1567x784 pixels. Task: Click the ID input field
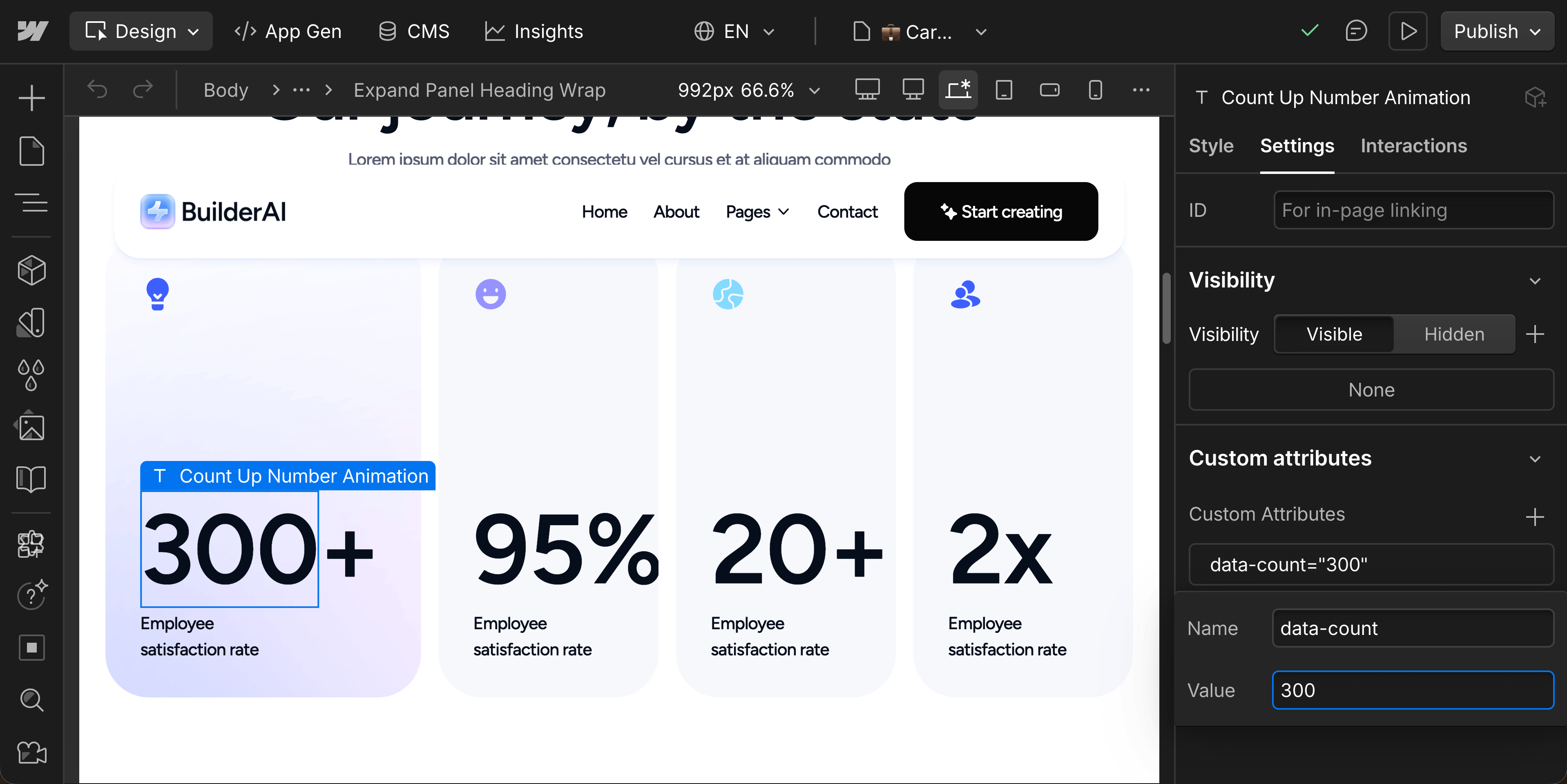click(1414, 210)
